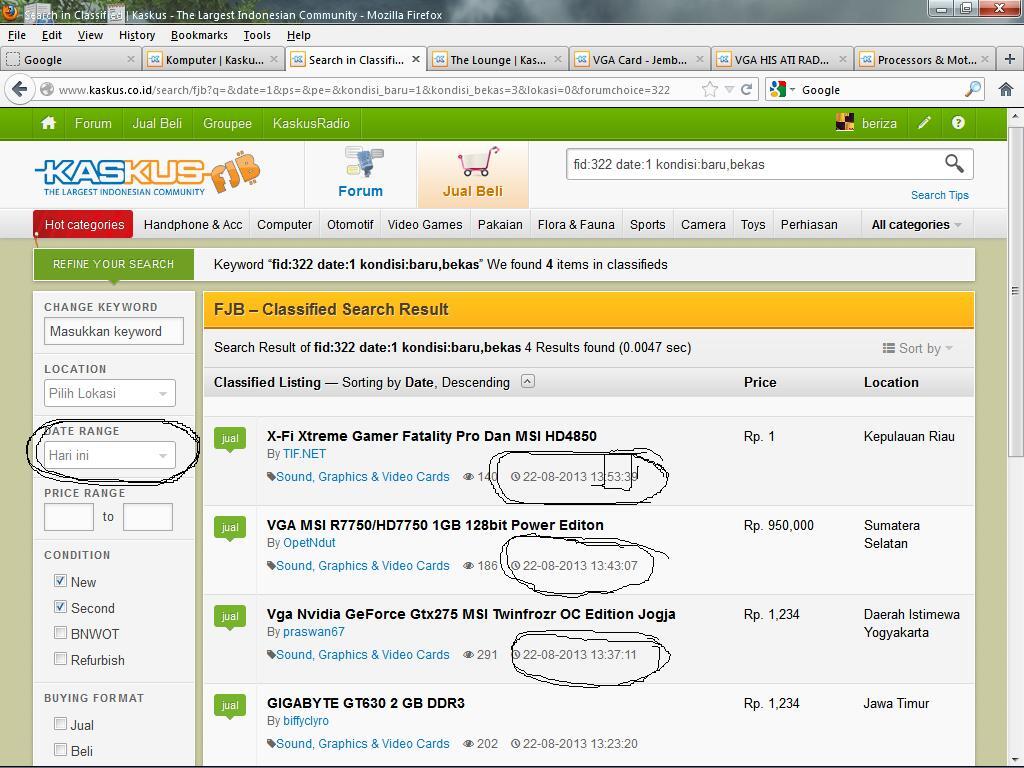The width and height of the screenshot is (1024, 768).
Task: Open the Handphone & Acc category
Action: coord(193,225)
